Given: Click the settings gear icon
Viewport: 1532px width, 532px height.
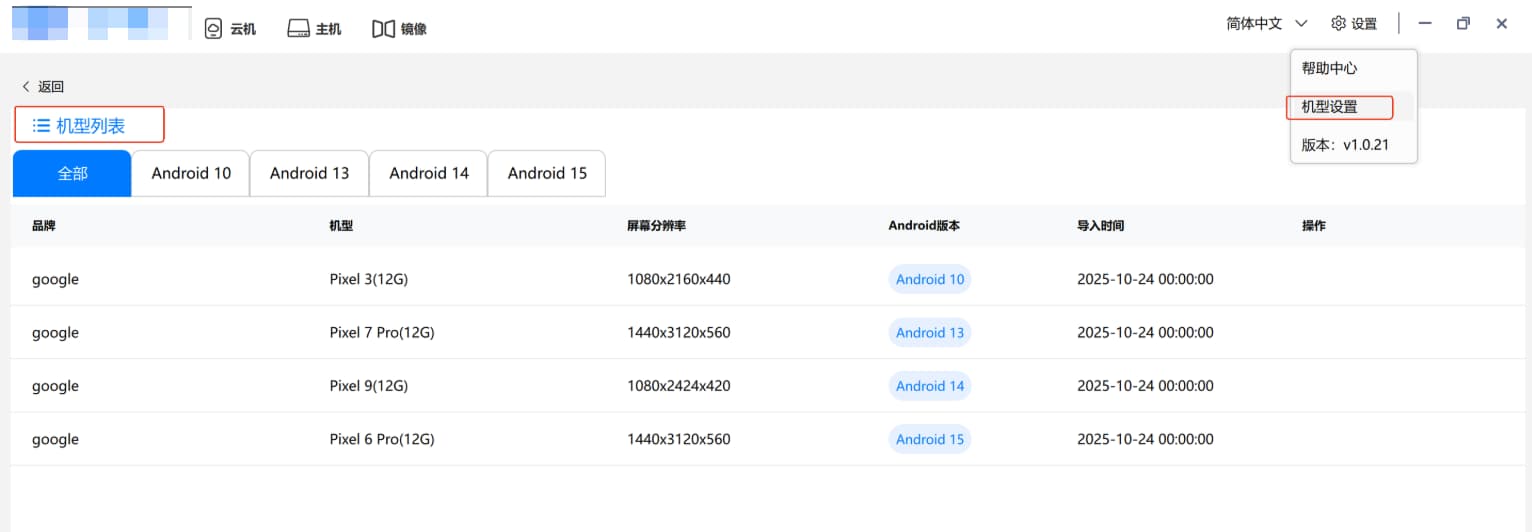Looking at the screenshot, I should [1338, 23].
